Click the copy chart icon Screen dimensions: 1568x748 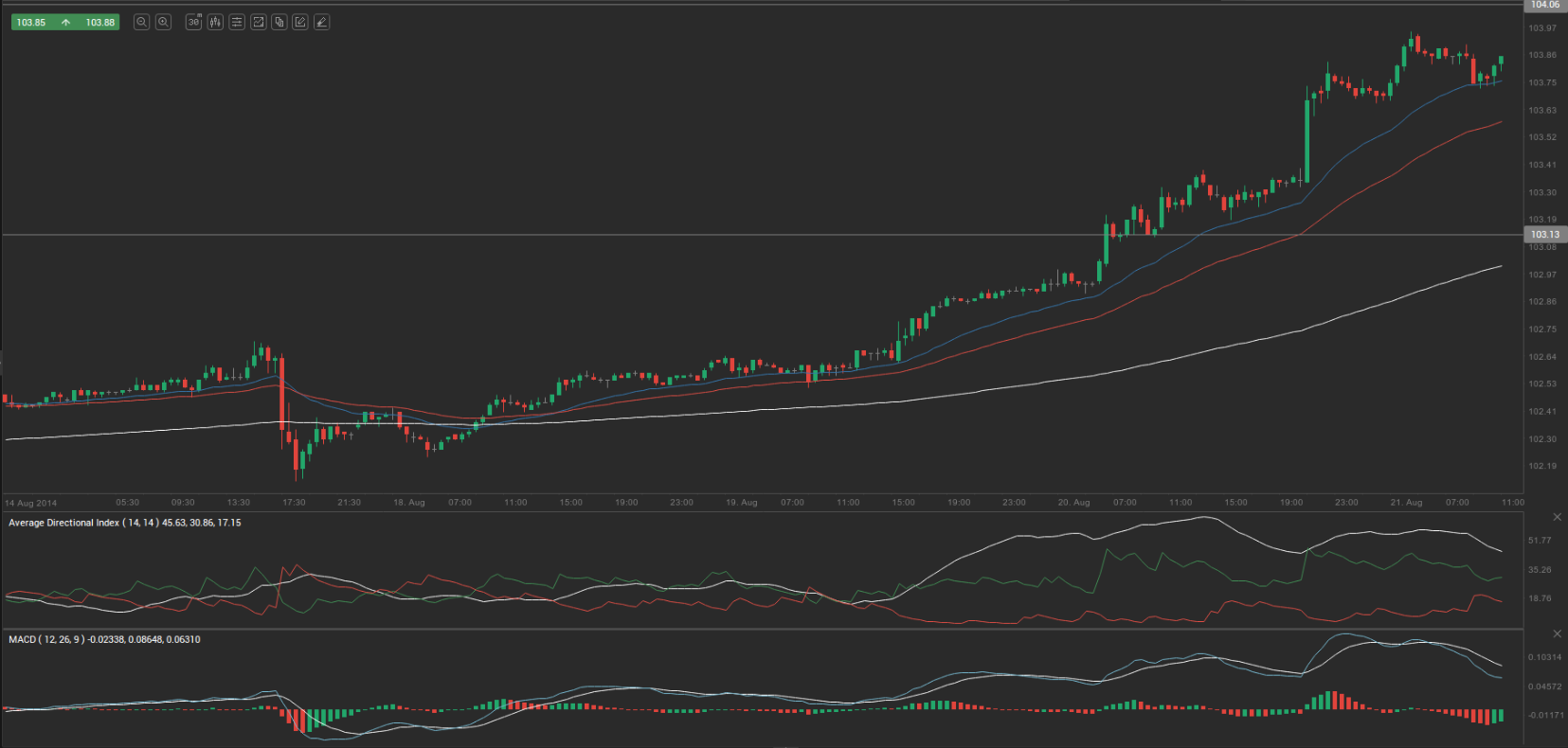[x=279, y=22]
